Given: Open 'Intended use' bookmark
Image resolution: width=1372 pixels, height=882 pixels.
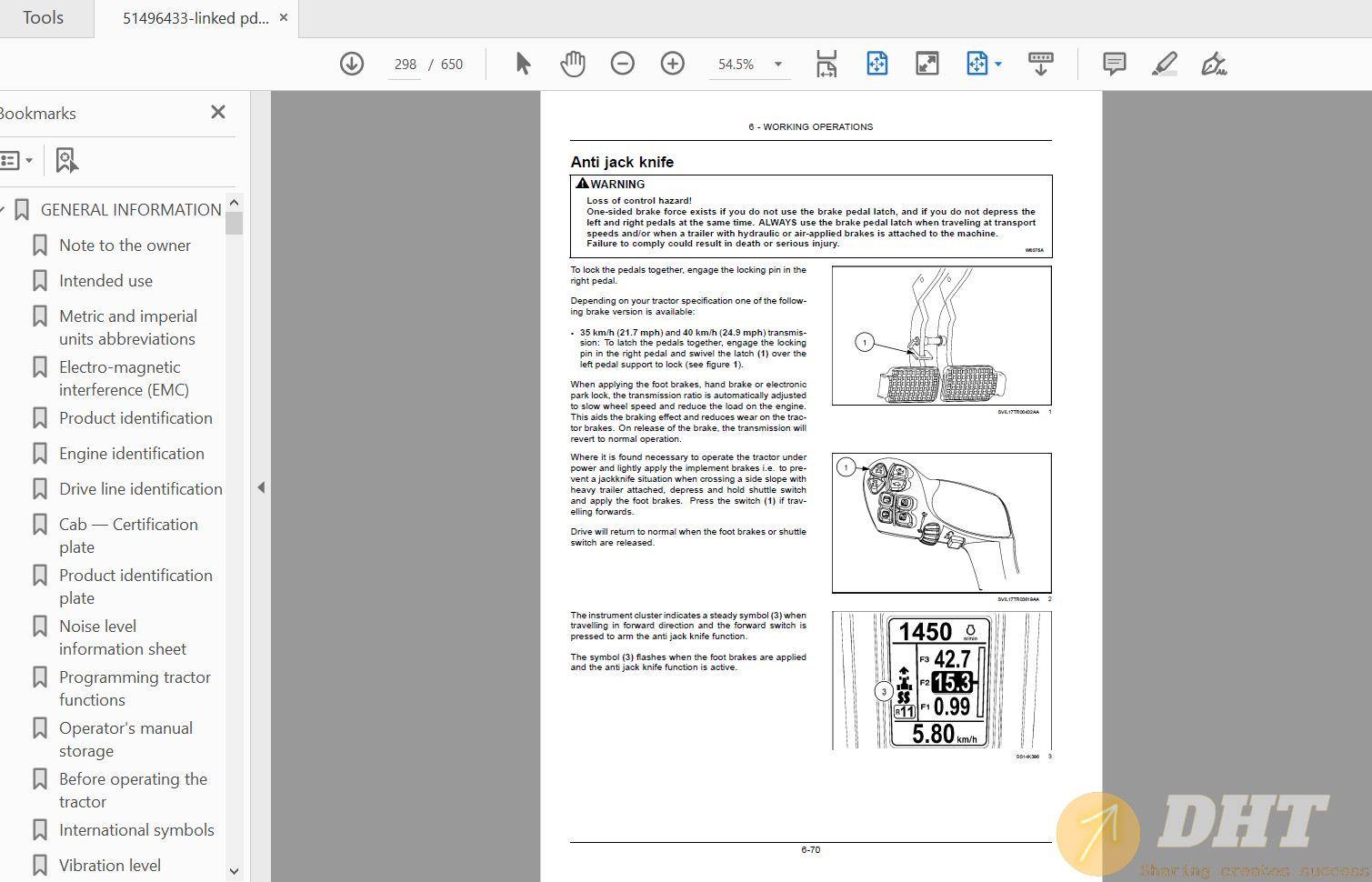Looking at the screenshot, I should point(105,281).
